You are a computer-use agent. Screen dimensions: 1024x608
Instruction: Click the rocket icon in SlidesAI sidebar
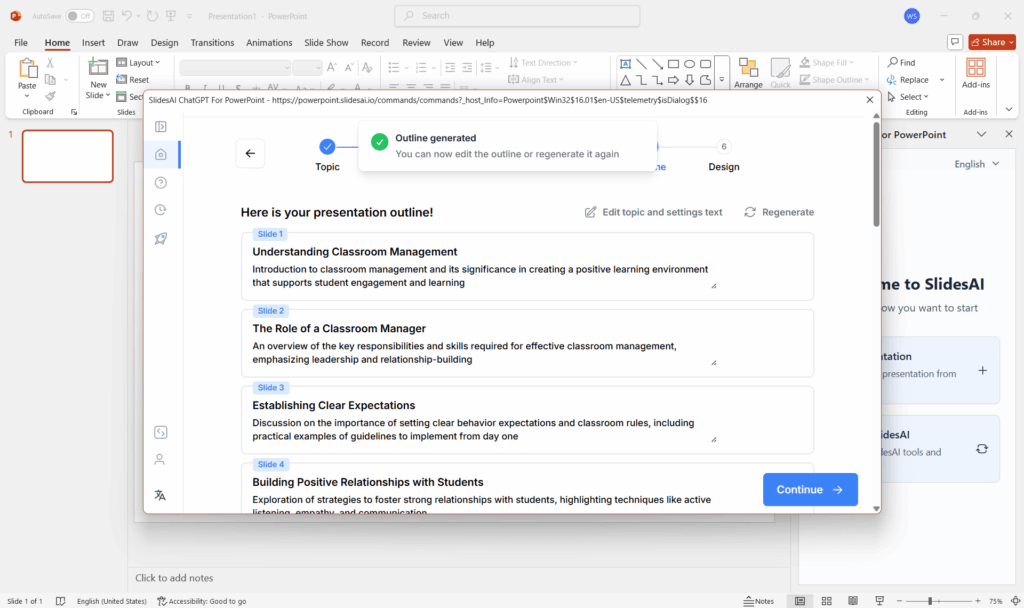click(x=160, y=238)
